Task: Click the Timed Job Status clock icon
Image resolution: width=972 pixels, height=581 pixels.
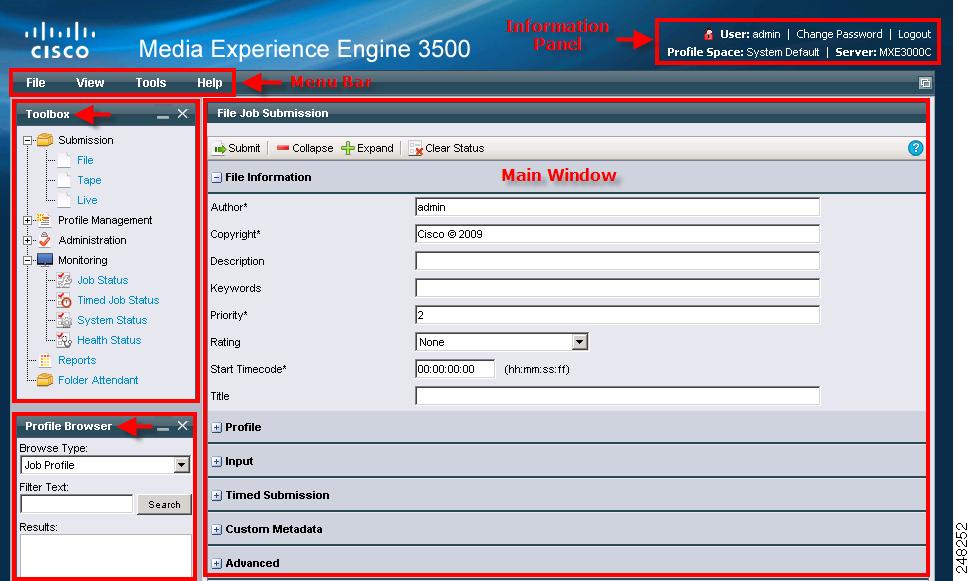Action: (x=64, y=300)
